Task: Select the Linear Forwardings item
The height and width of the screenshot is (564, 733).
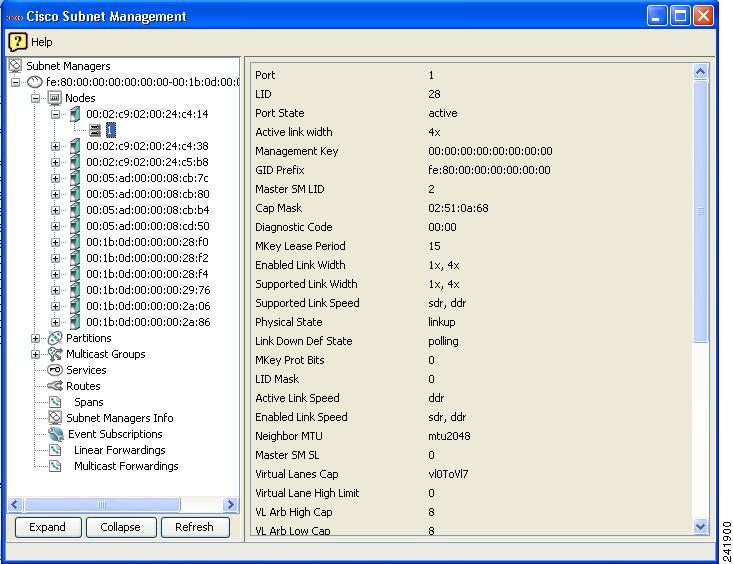Action: tap(120, 450)
